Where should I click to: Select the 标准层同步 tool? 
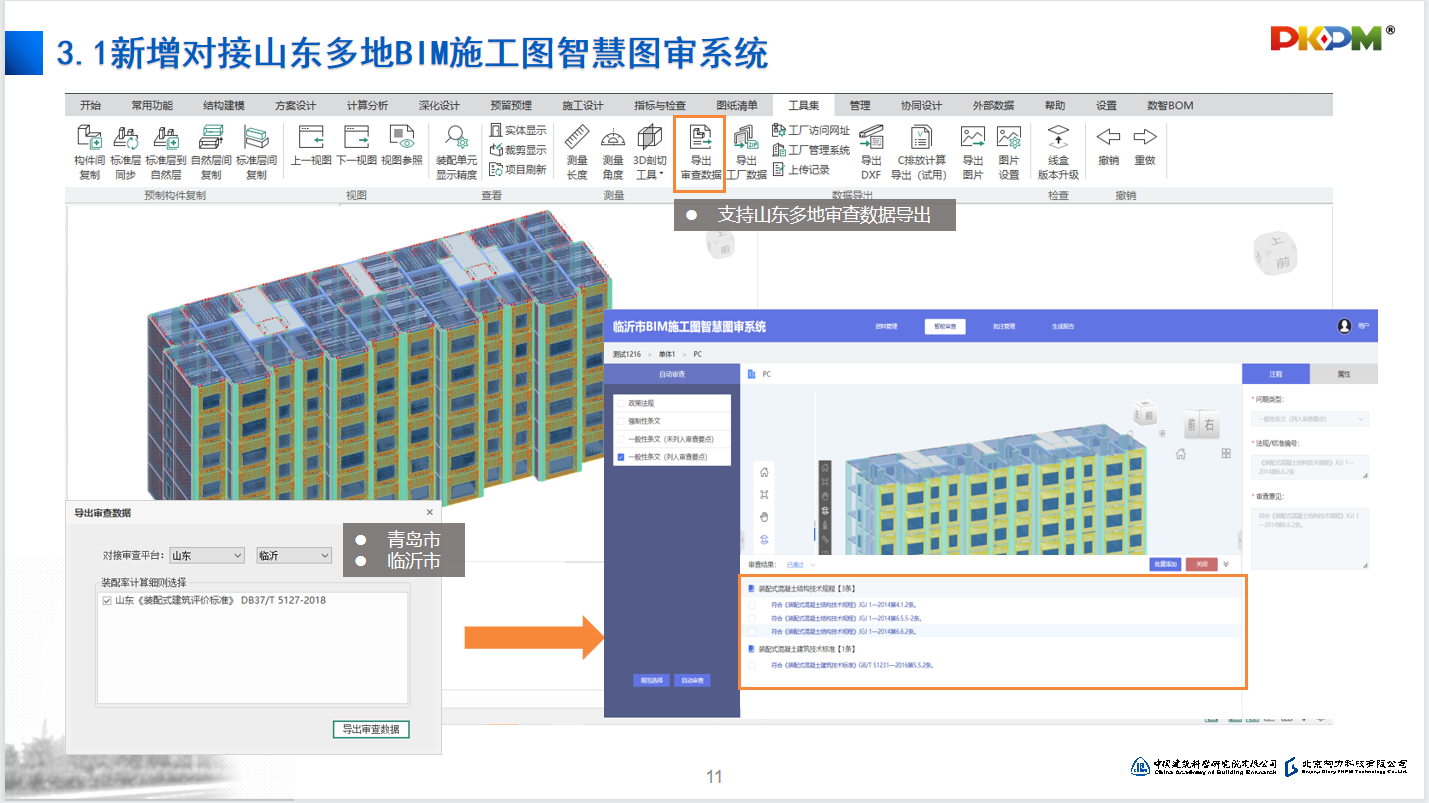(126, 152)
